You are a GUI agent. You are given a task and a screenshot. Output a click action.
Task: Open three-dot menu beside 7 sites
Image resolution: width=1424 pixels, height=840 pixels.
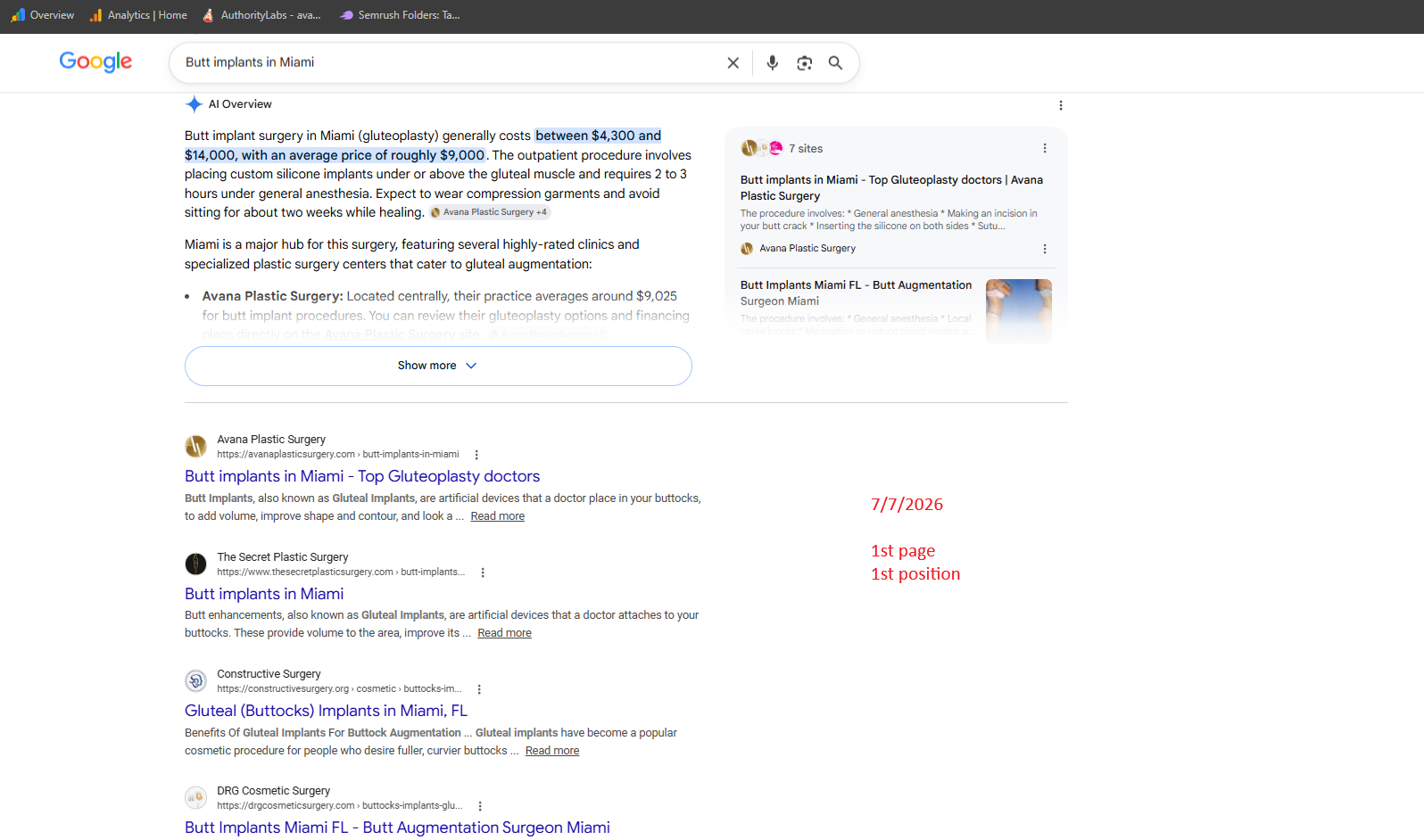click(x=1045, y=148)
